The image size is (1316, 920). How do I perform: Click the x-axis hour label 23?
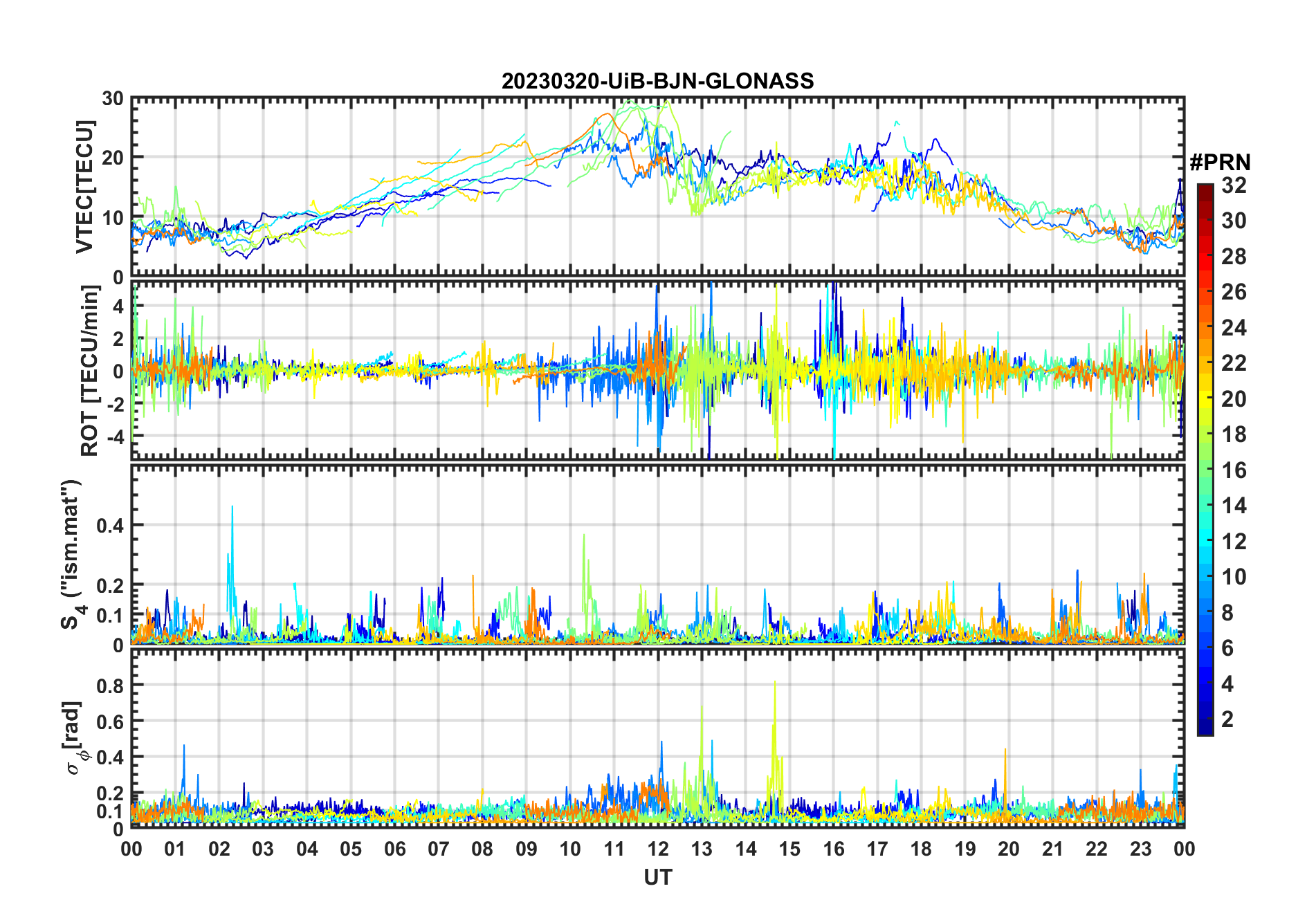(x=1141, y=849)
